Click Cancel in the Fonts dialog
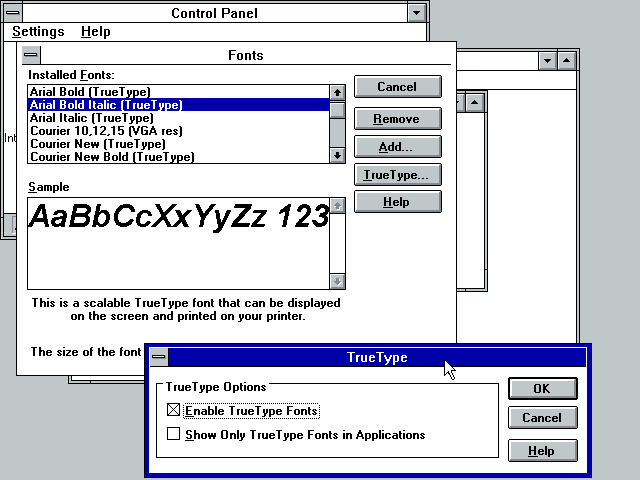This screenshot has width=640, height=480. (398, 87)
